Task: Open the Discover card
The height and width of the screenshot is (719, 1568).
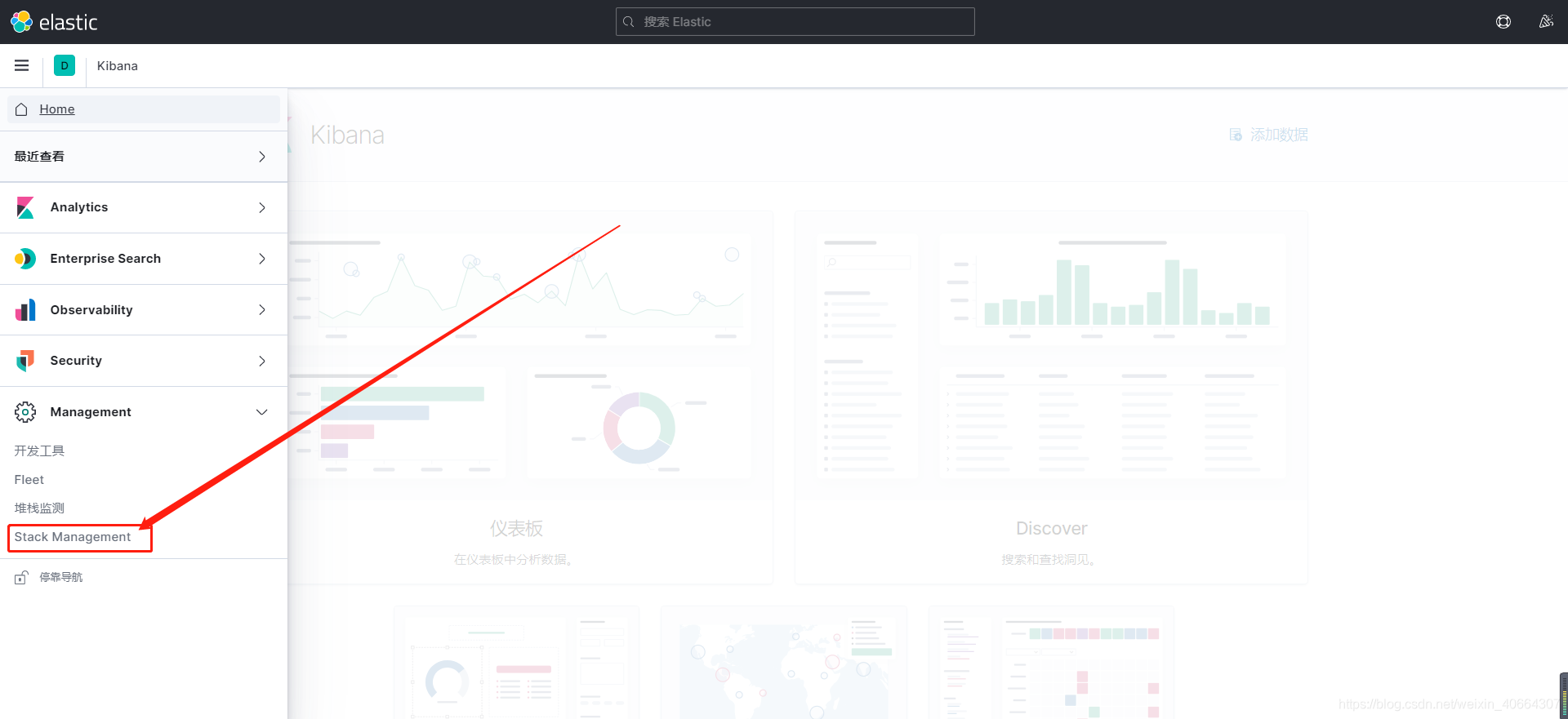Action: coord(1051,397)
